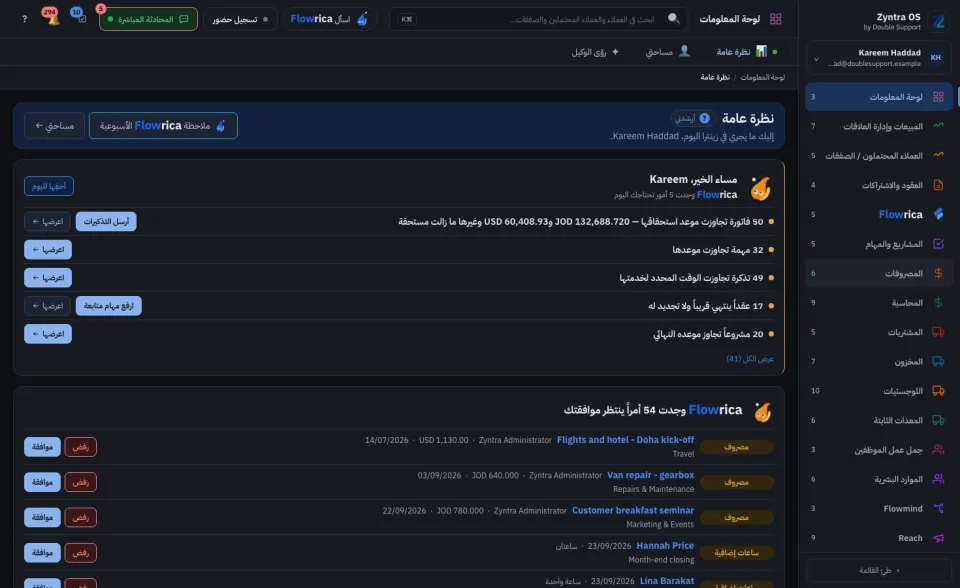Open Leads / Deals sidebar icon

click(x=938, y=155)
